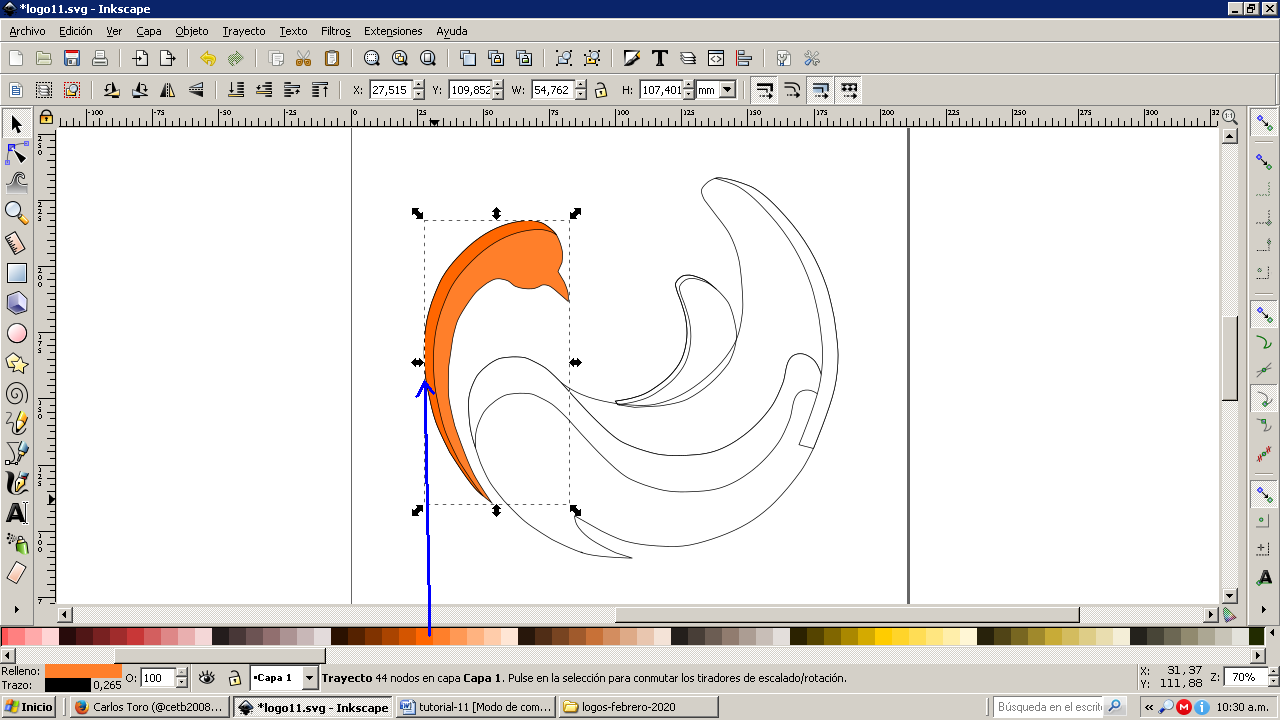1280x720 pixels.
Task: Open the Archivo menu
Action: tap(27, 31)
